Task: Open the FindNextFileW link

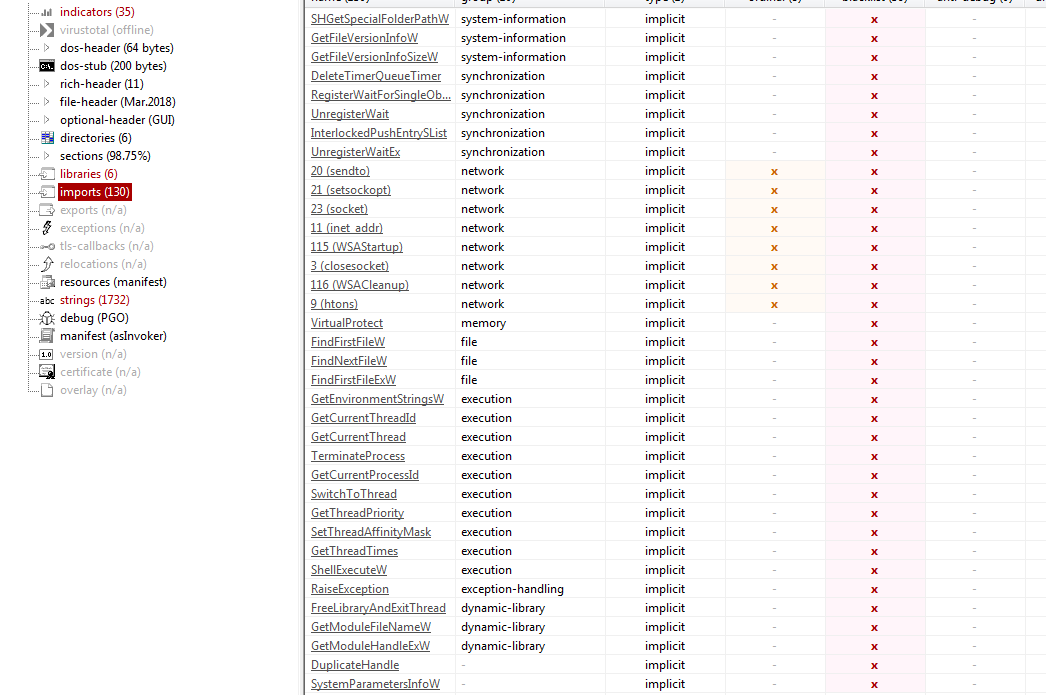Action: 349,361
